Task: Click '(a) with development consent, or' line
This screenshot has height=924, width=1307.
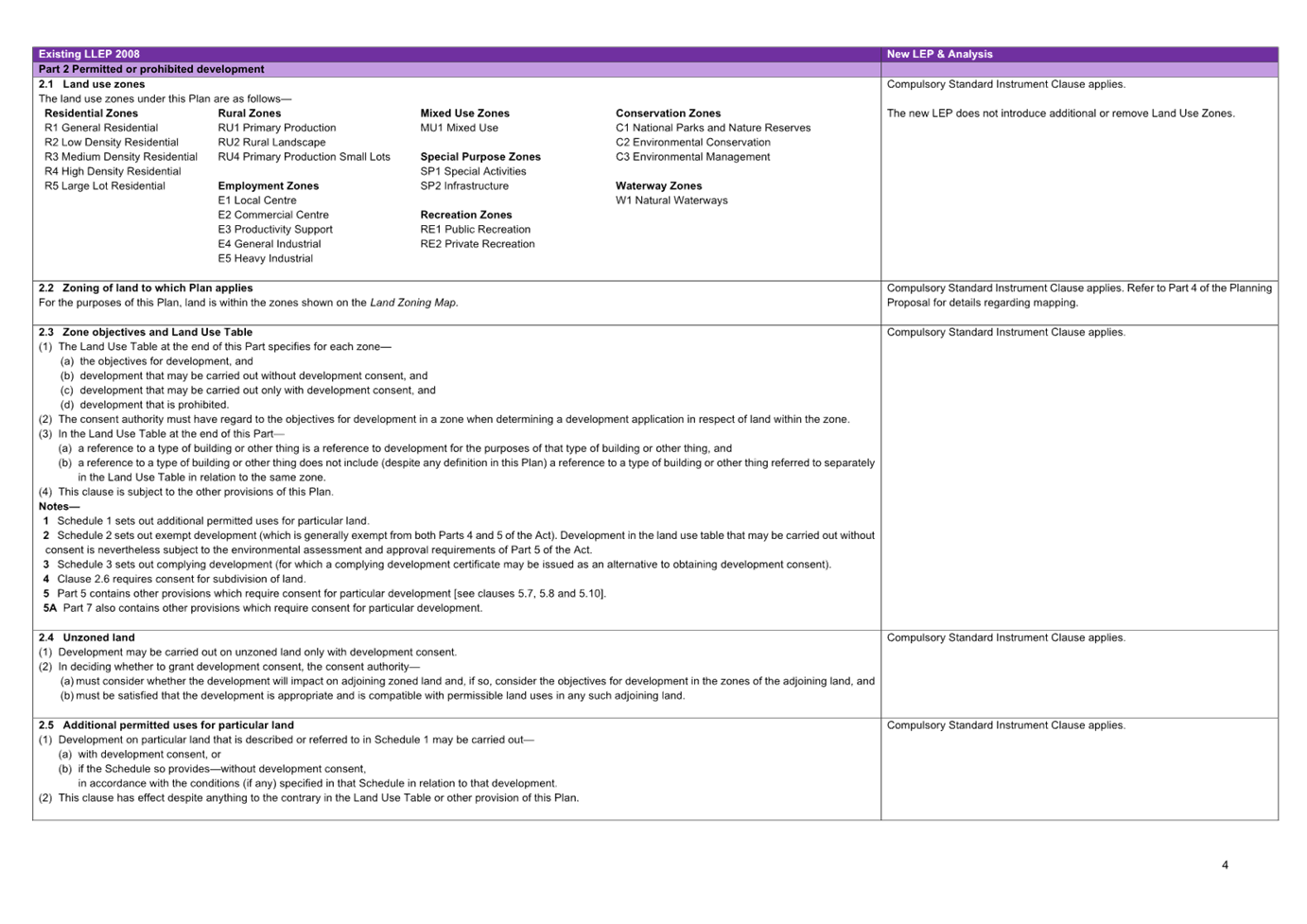Action: 140,755
